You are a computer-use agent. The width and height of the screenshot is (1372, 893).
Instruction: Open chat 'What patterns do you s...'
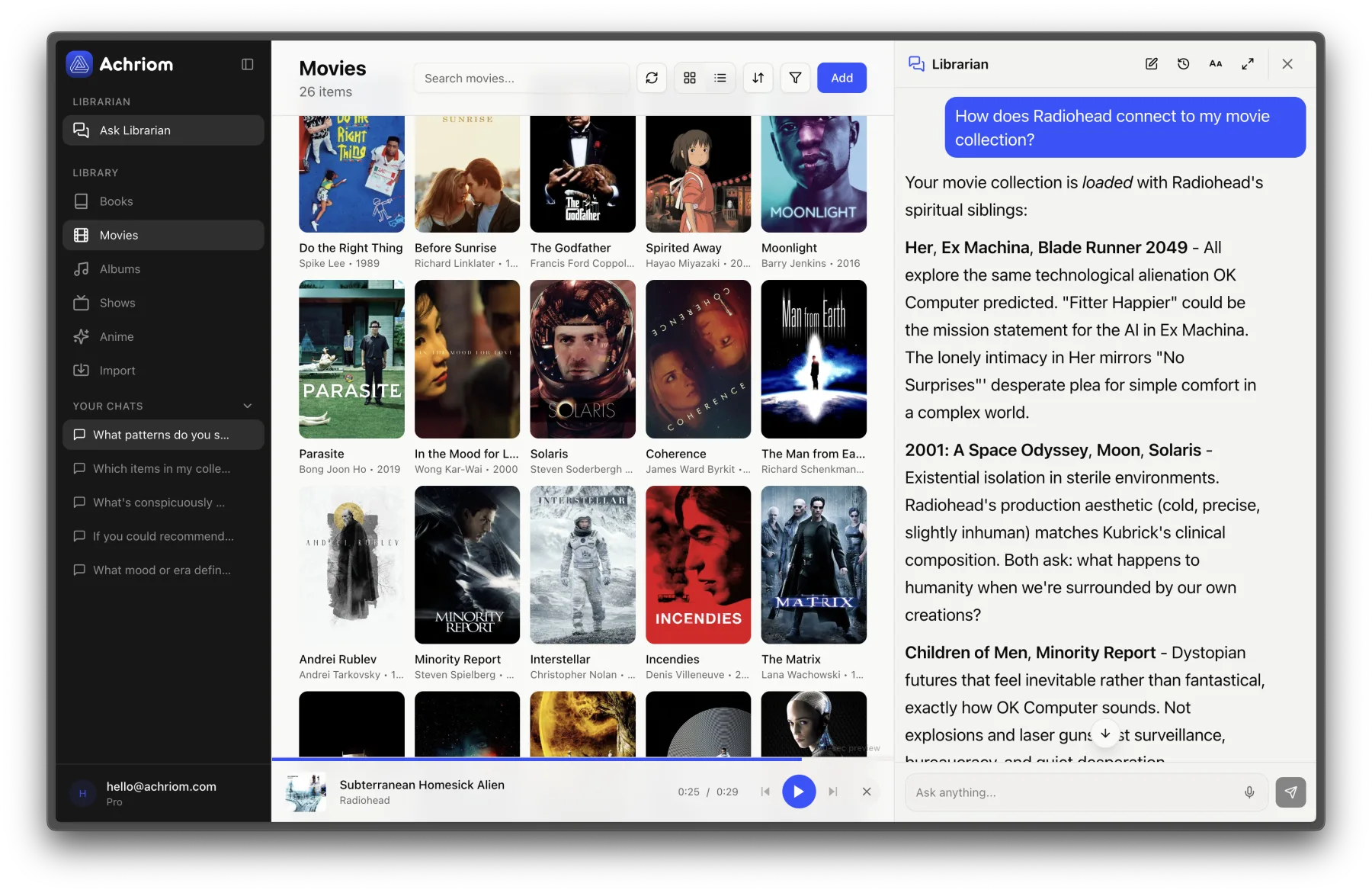163,435
